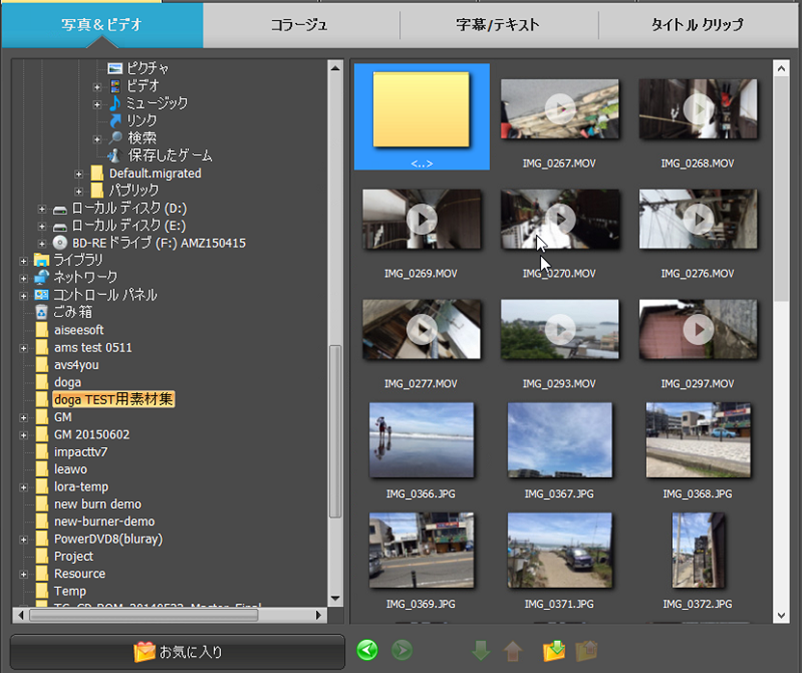Screen dimensions: 802x673
Task: Open the ミュージック music note item
Action: pyautogui.click(x=151, y=103)
